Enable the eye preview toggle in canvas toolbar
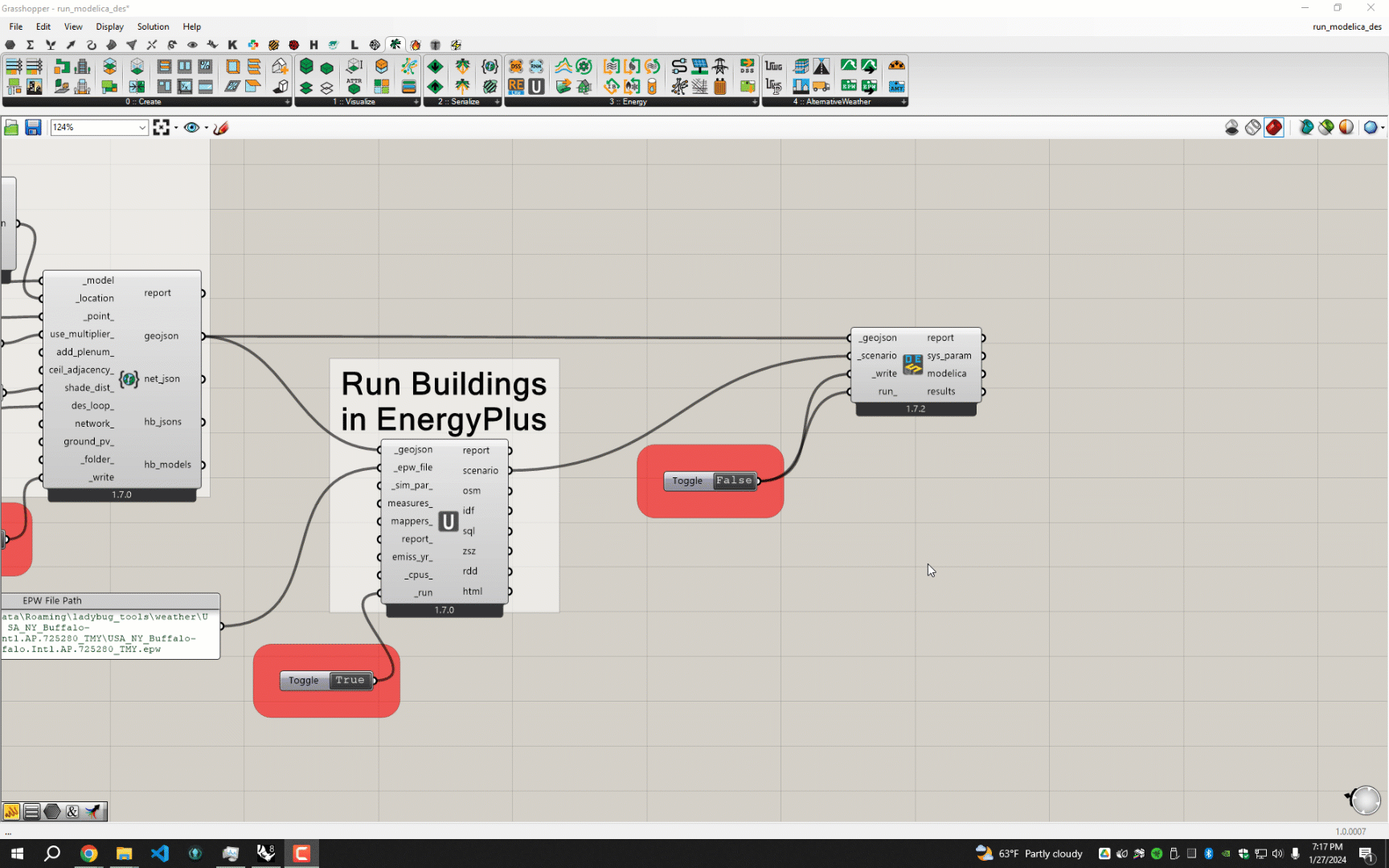Image resolution: width=1389 pixels, height=868 pixels. pyautogui.click(x=191, y=127)
